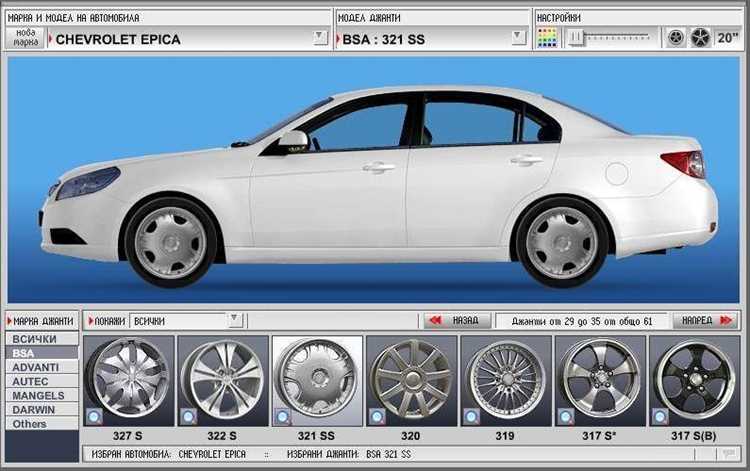The image size is (750, 471).
Task: Zoom the 317 S(B) wheel magnifier icon
Action: click(x=660, y=416)
